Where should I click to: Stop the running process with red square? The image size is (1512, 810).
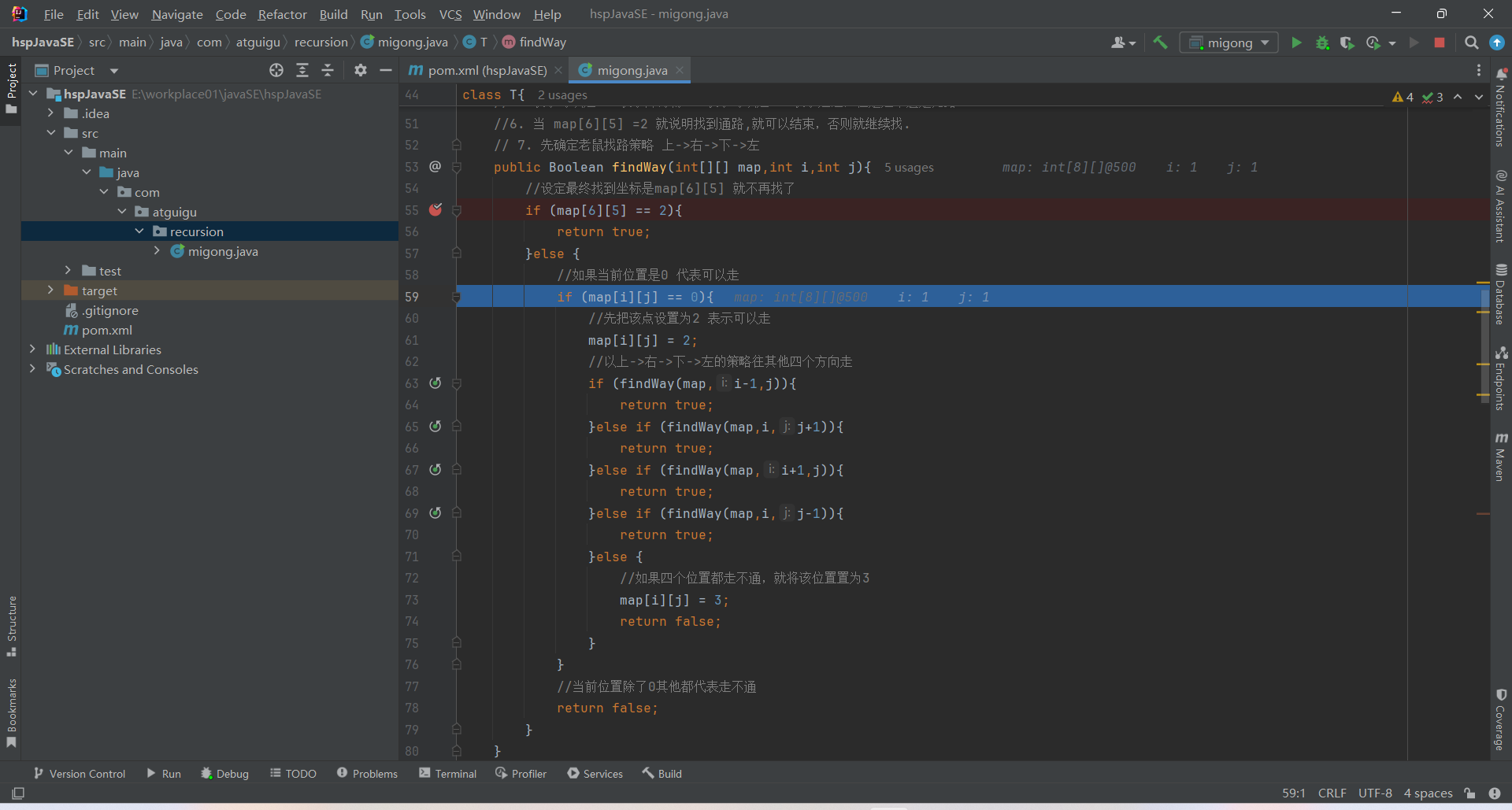[1440, 43]
